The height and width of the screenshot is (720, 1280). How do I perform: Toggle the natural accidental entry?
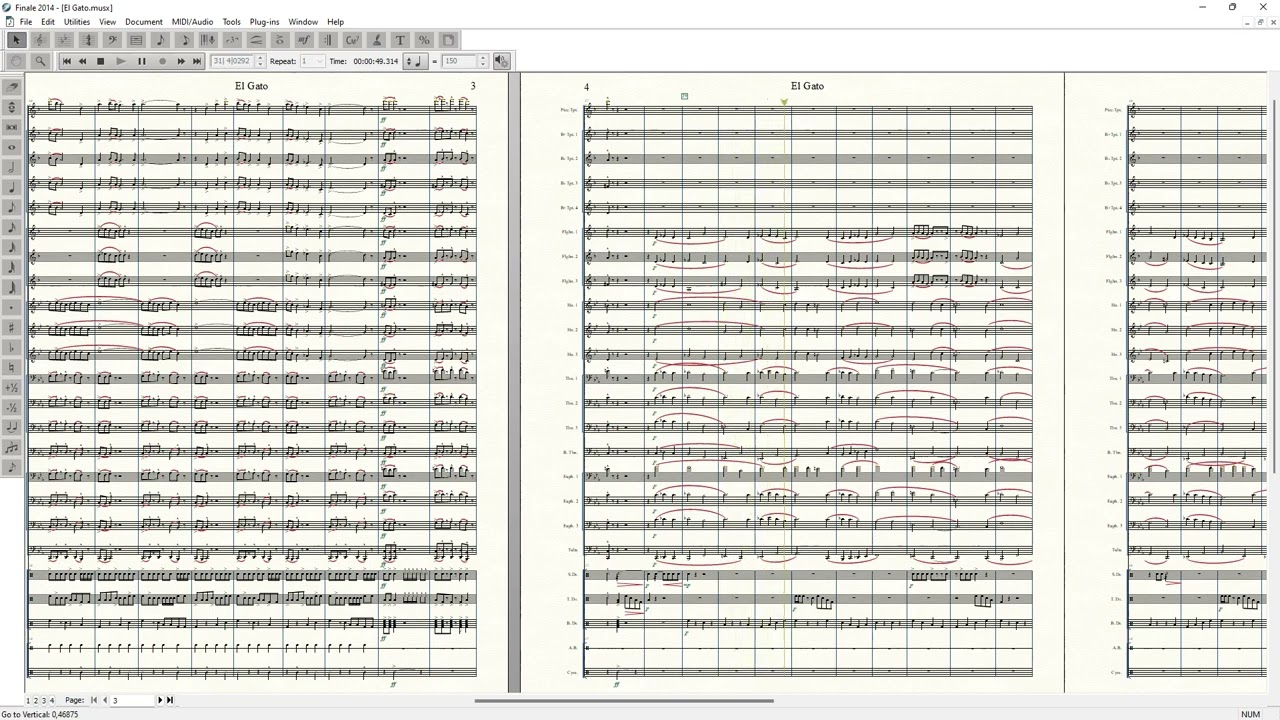tap(12, 367)
